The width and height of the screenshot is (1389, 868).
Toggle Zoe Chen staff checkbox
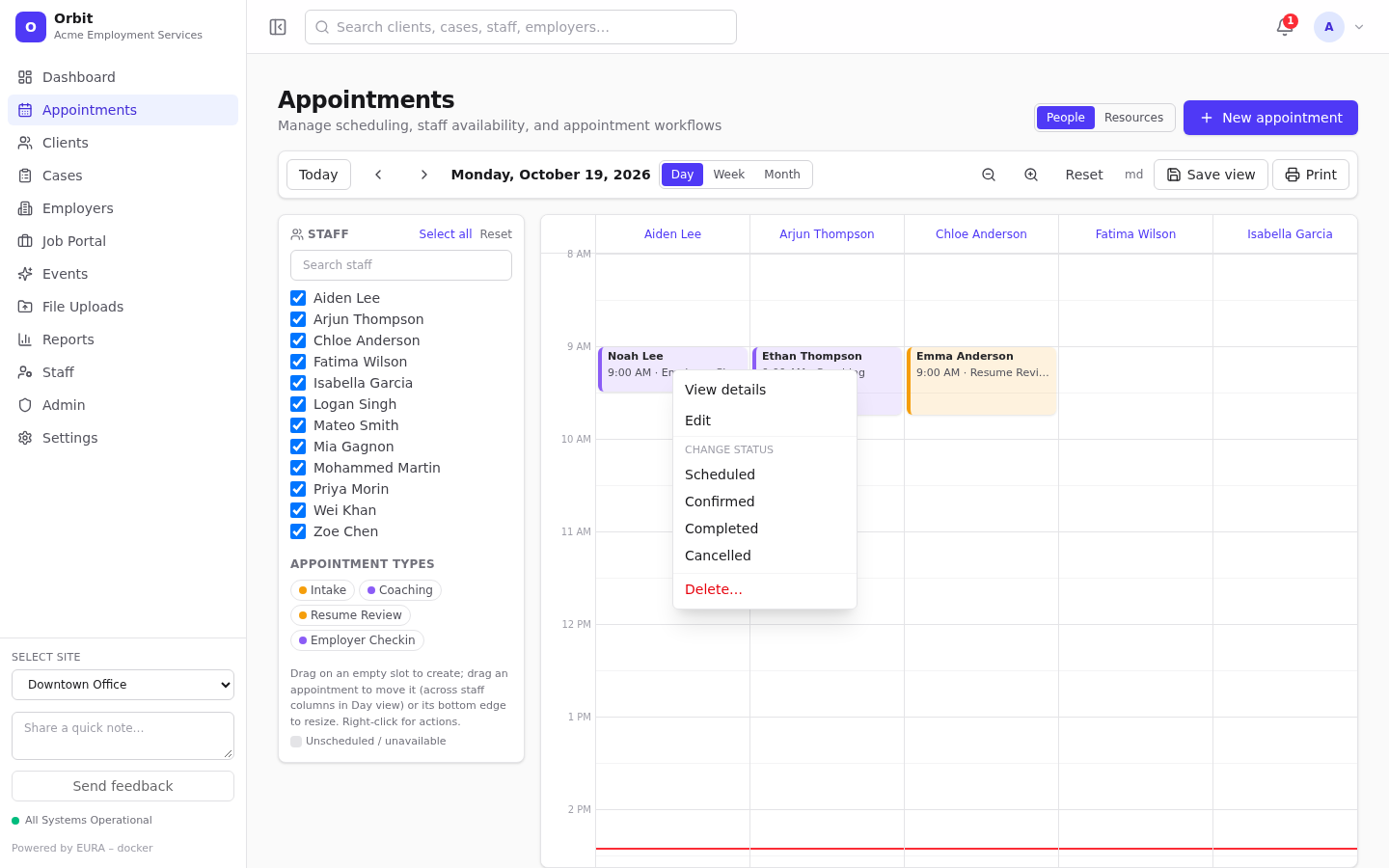[298, 531]
